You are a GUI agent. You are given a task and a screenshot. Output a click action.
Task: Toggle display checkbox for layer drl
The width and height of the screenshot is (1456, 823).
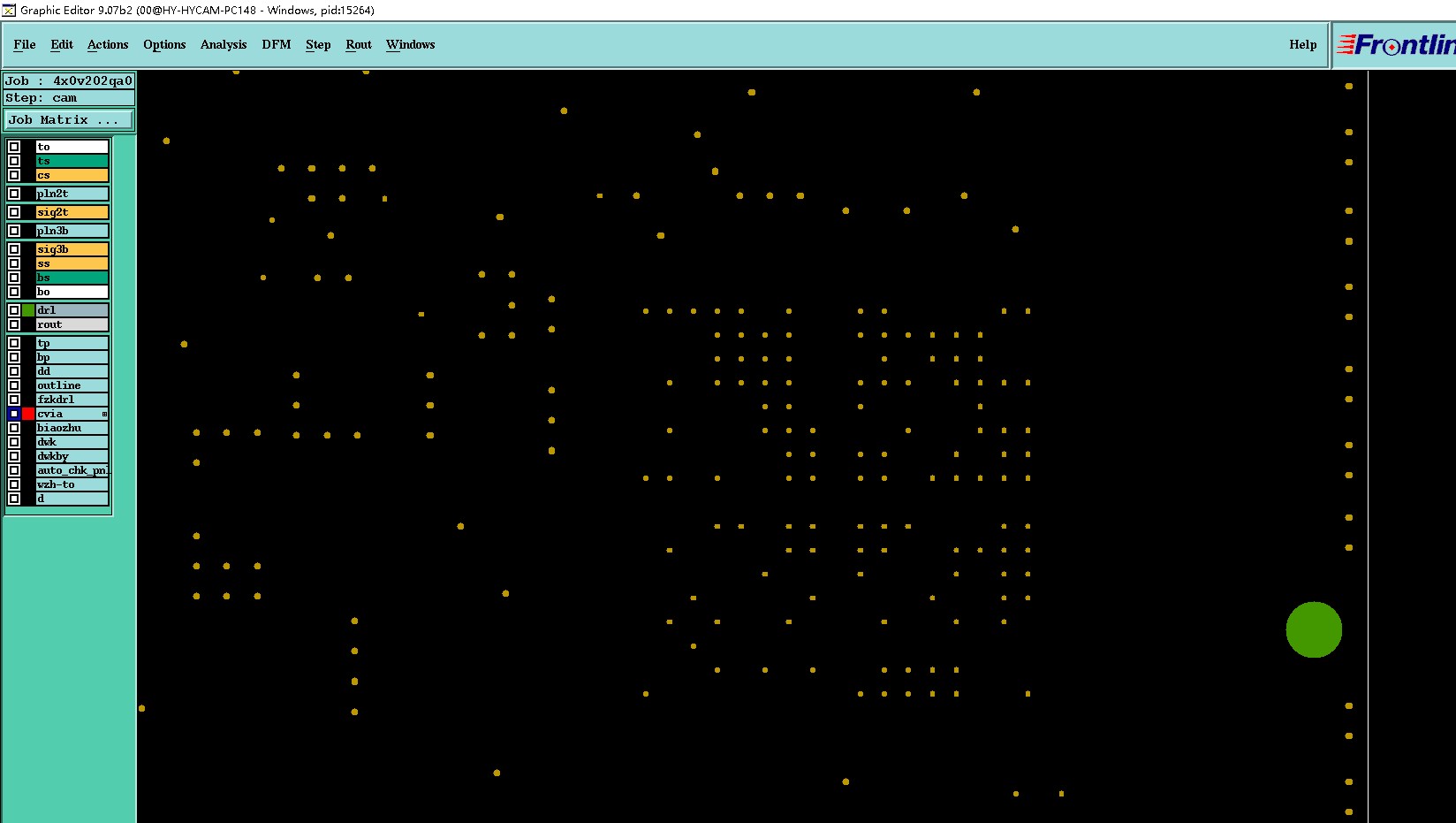14,310
